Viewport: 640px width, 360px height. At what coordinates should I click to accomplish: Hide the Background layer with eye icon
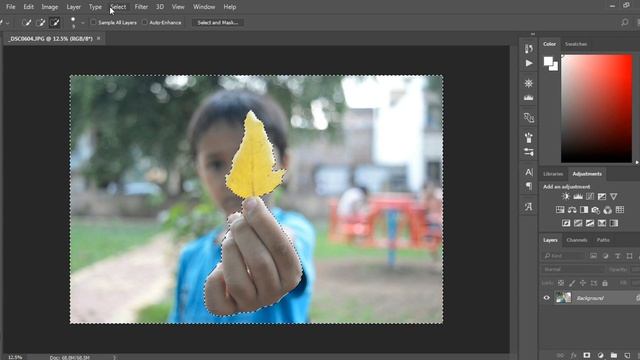[x=547, y=298]
